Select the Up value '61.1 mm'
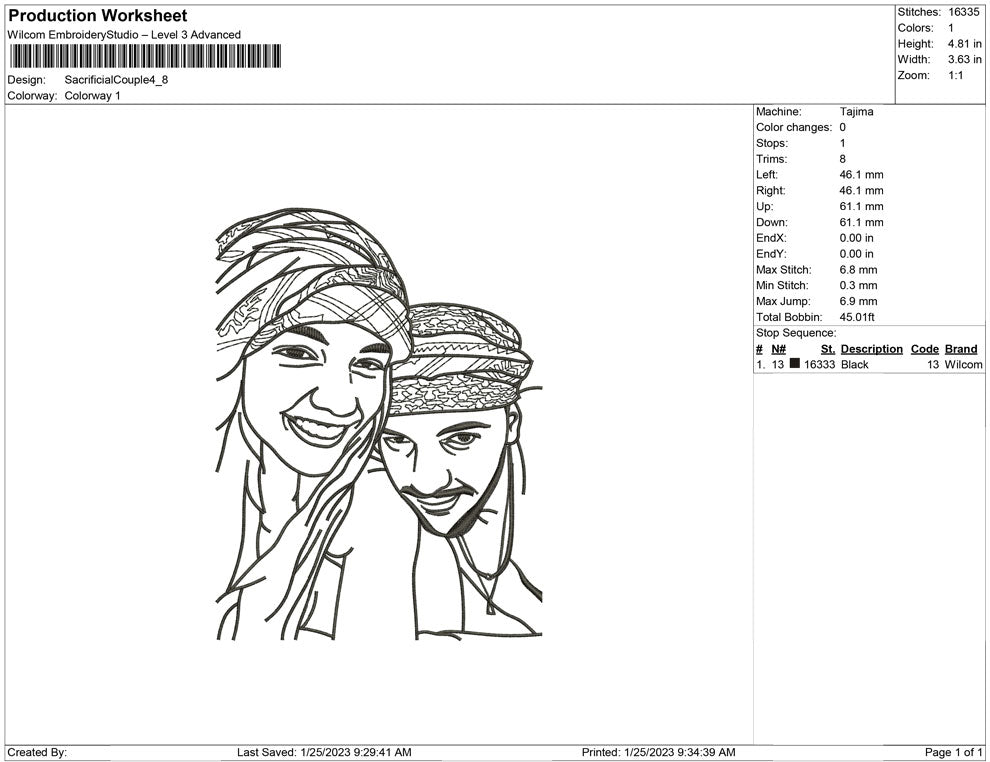The height and width of the screenshot is (762, 990). click(x=861, y=206)
